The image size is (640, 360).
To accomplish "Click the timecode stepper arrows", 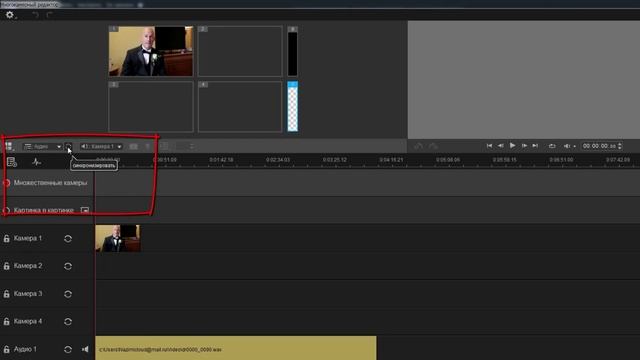I will point(620,146).
